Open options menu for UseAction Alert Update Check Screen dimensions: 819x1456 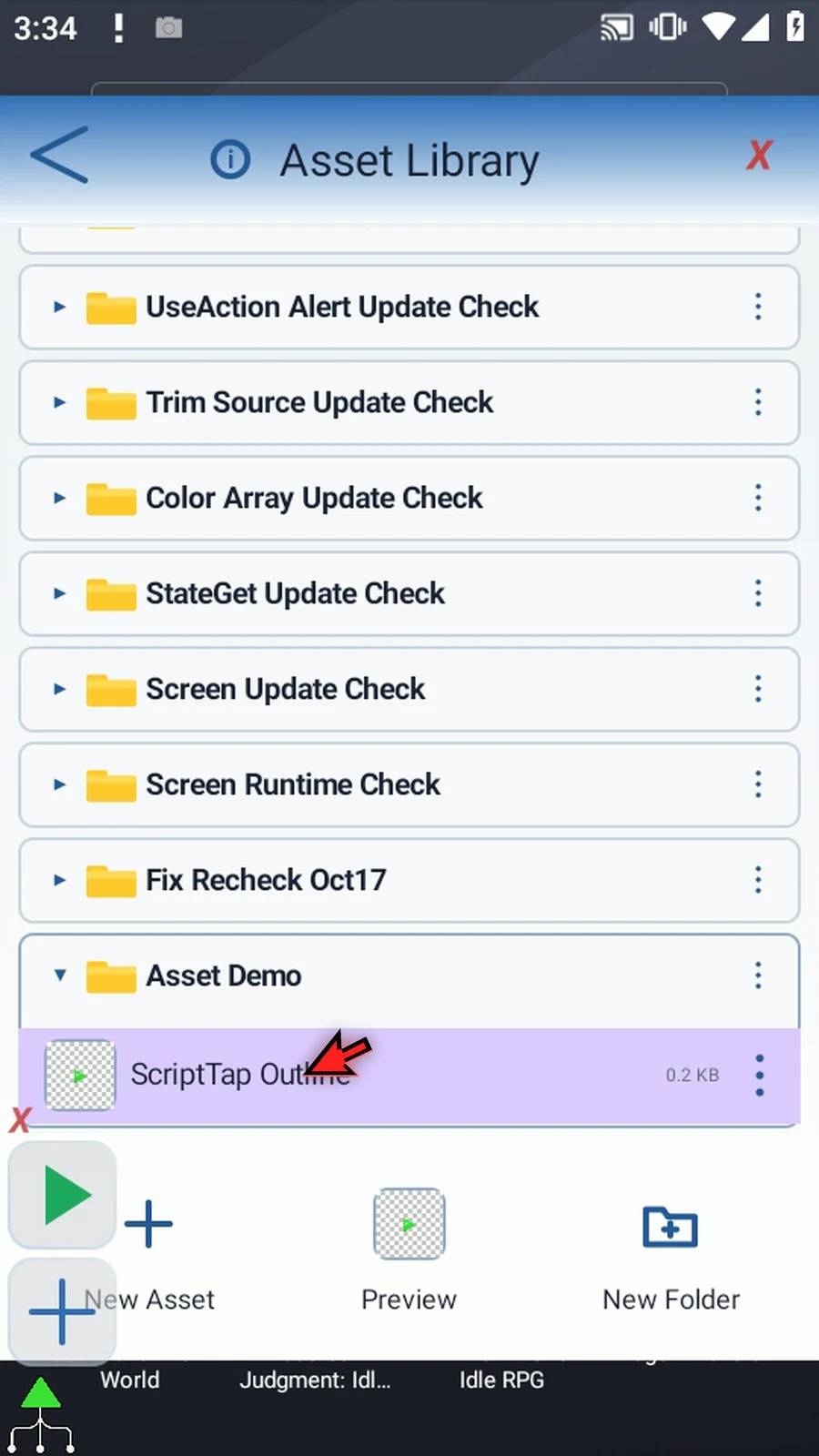(758, 307)
